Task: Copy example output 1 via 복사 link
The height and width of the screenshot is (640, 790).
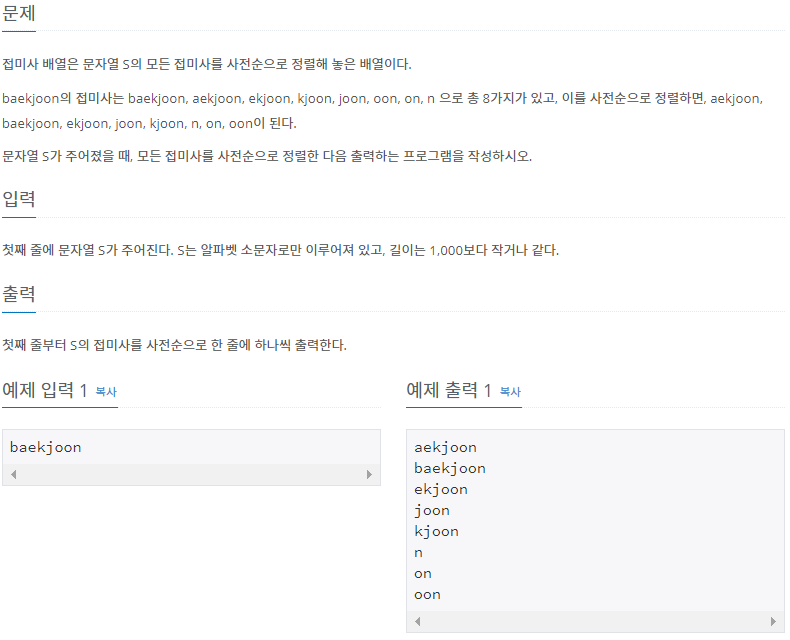Action: coord(510,392)
